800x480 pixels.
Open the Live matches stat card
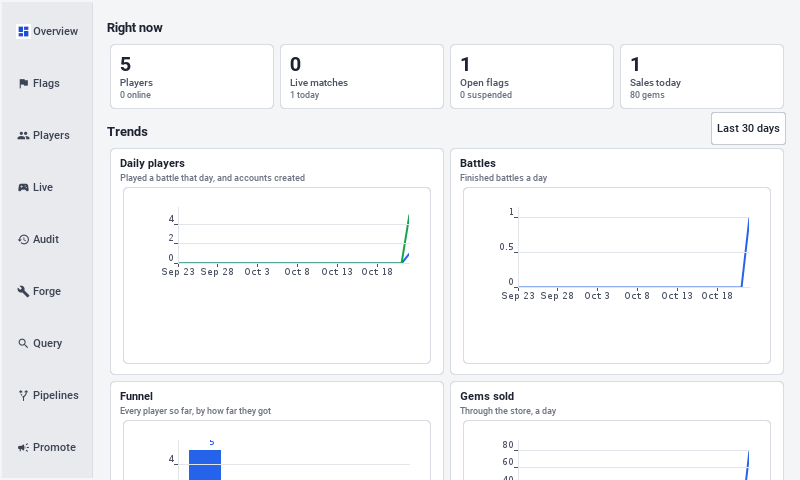pos(362,77)
